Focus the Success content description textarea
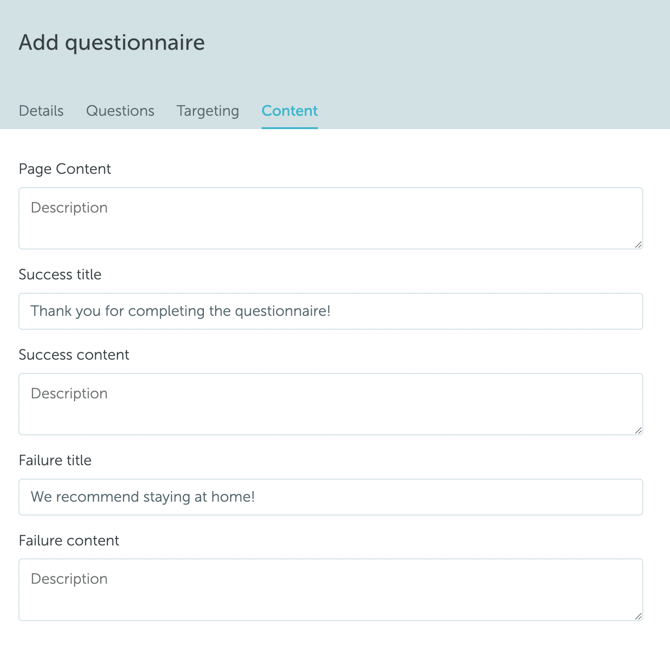This screenshot has height=652, width=670. [x=330, y=404]
